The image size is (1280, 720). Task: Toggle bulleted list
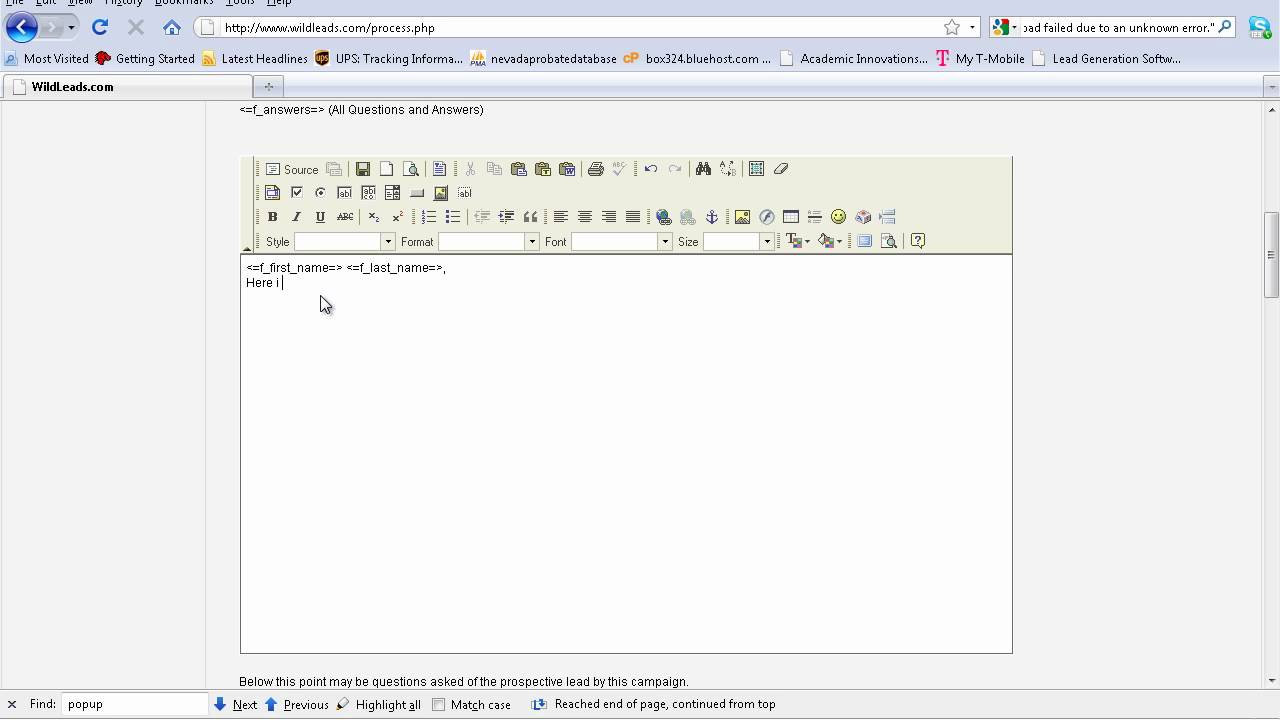[453, 217]
